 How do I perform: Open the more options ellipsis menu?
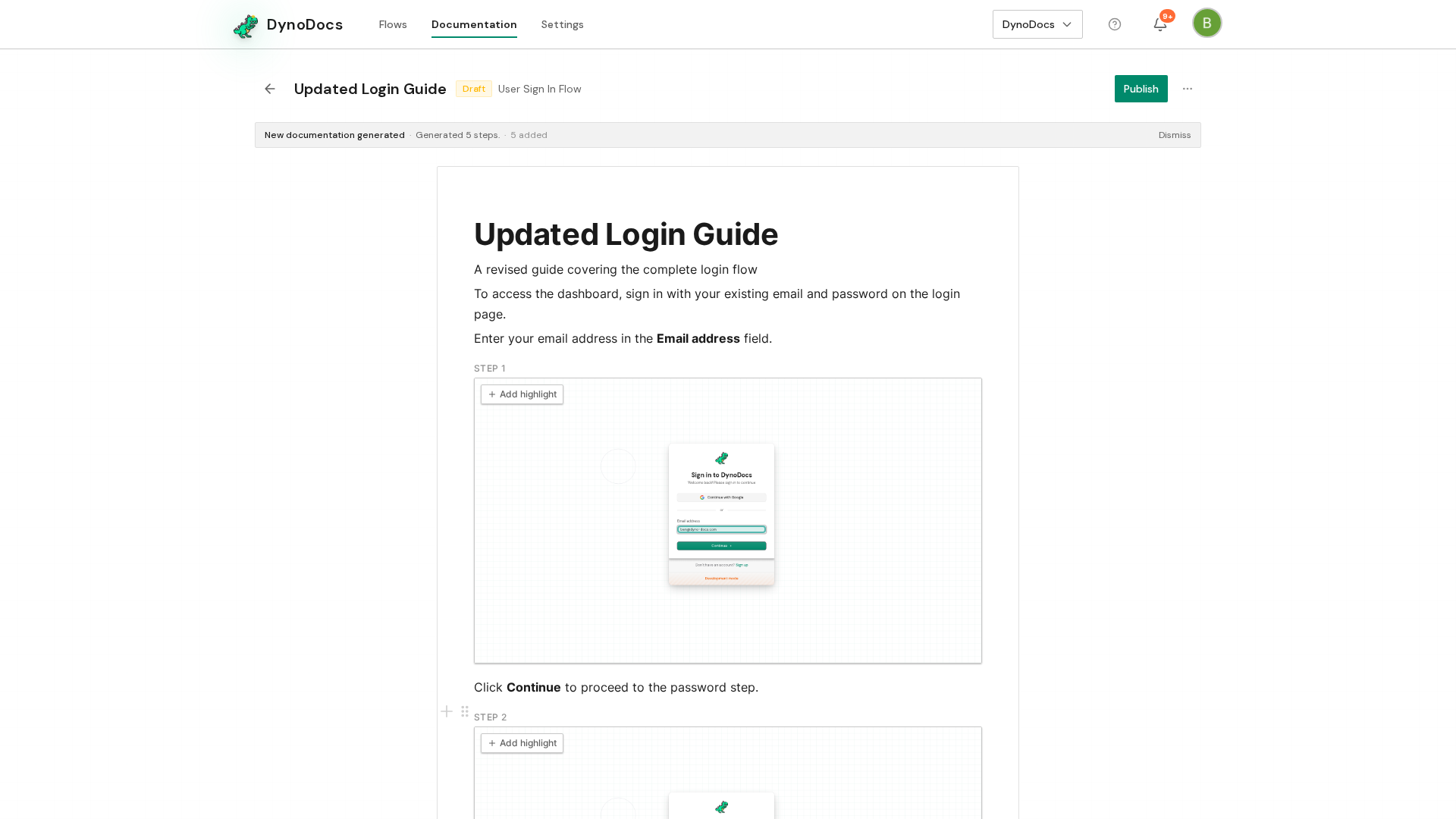[x=1188, y=89]
